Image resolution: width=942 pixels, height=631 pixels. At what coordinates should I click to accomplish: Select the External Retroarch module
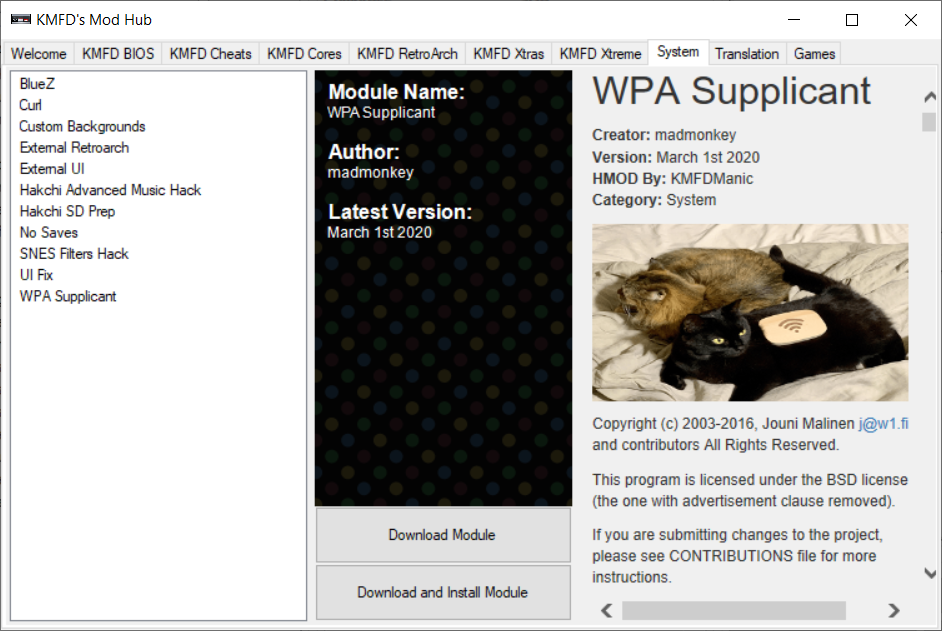tap(74, 147)
